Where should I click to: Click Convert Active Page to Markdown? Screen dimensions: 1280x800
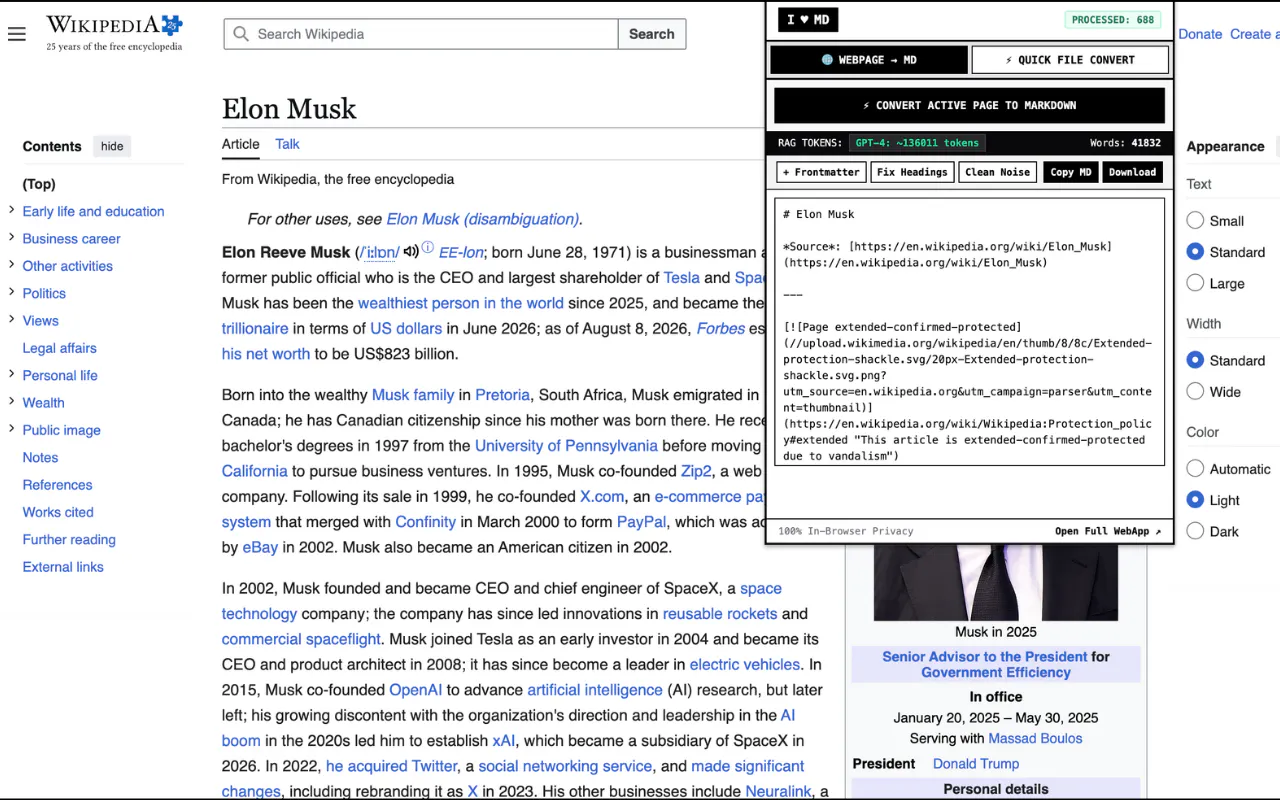pos(970,105)
